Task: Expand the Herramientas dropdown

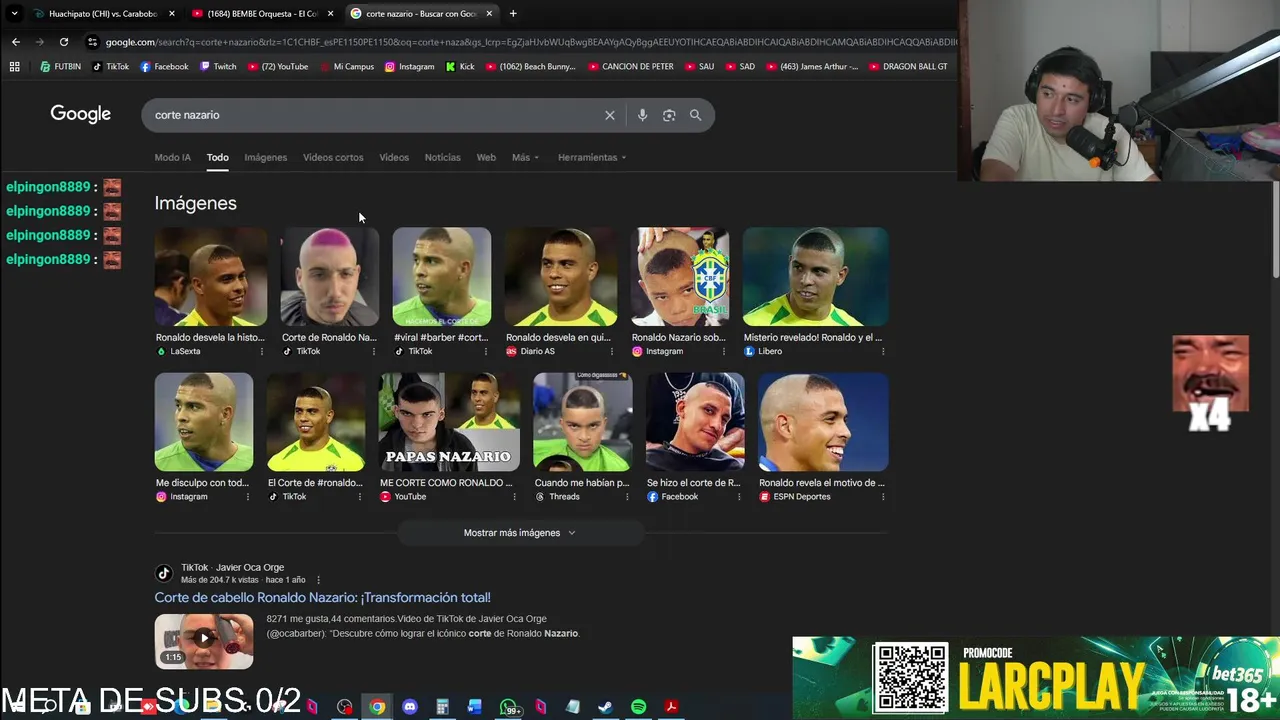Action: coord(592,157)
